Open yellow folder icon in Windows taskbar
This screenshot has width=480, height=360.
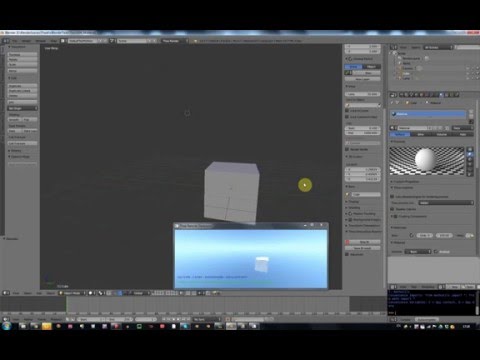tap(47, 326)
